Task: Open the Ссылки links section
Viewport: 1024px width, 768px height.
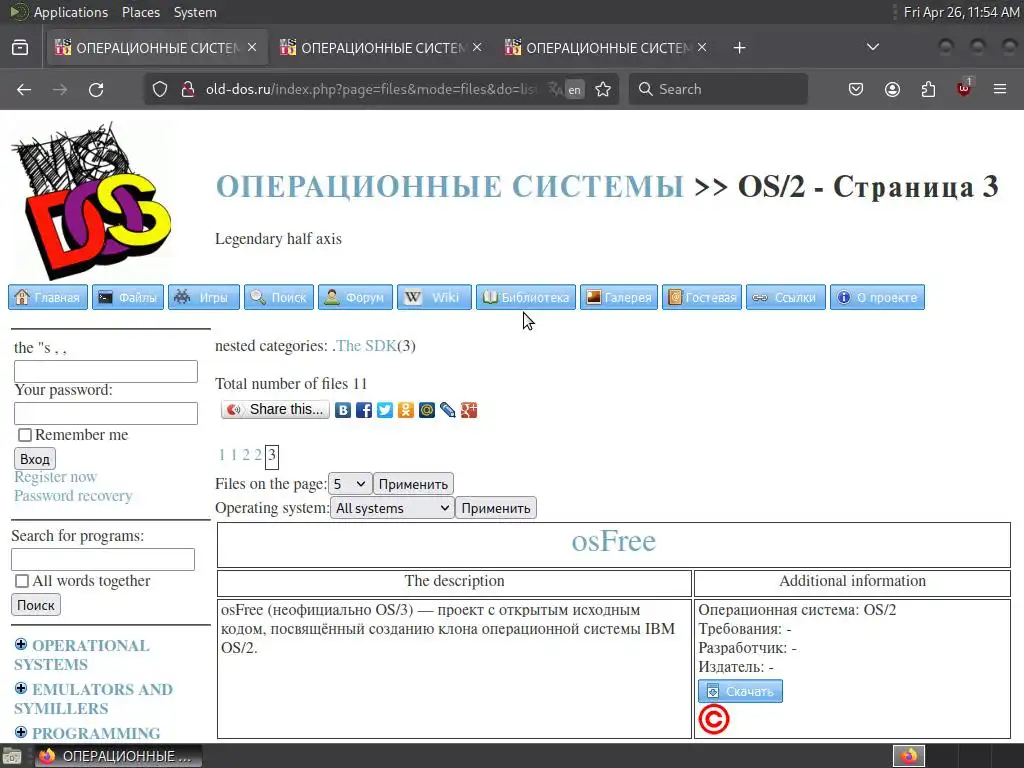Action: tap(786, 297)
